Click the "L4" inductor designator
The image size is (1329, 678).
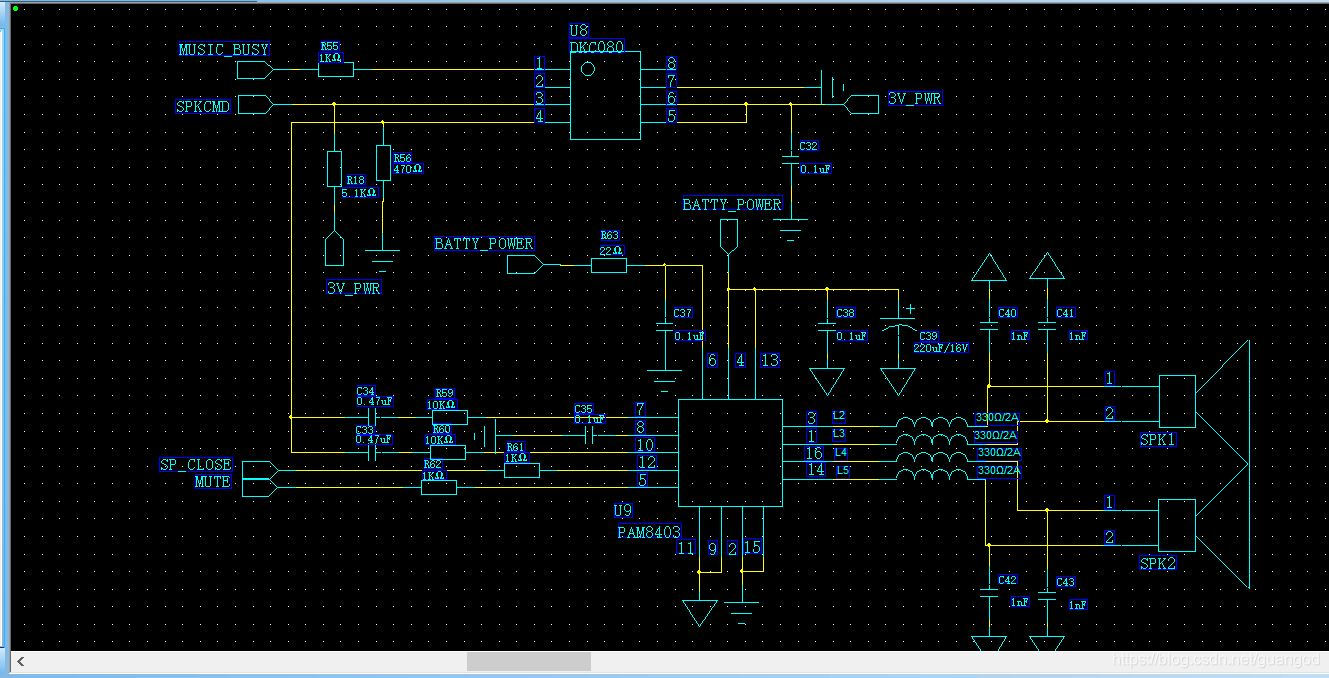(x=840, y=453)
